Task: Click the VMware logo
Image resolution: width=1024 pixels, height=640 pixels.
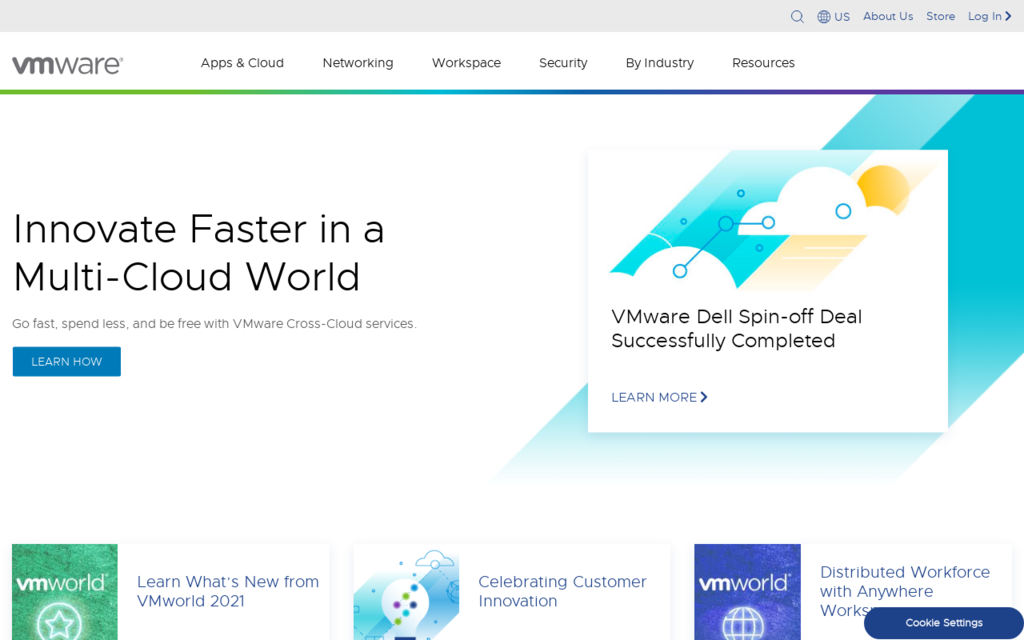Action: pos(67,64)
